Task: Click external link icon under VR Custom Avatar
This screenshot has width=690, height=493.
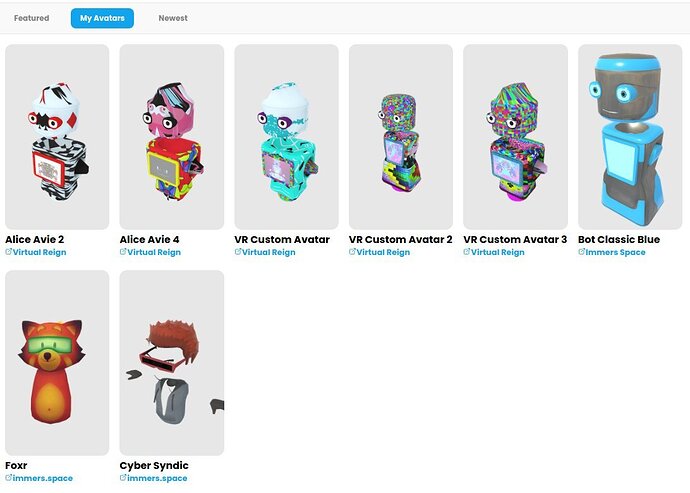Action: (x=238, y=252)
